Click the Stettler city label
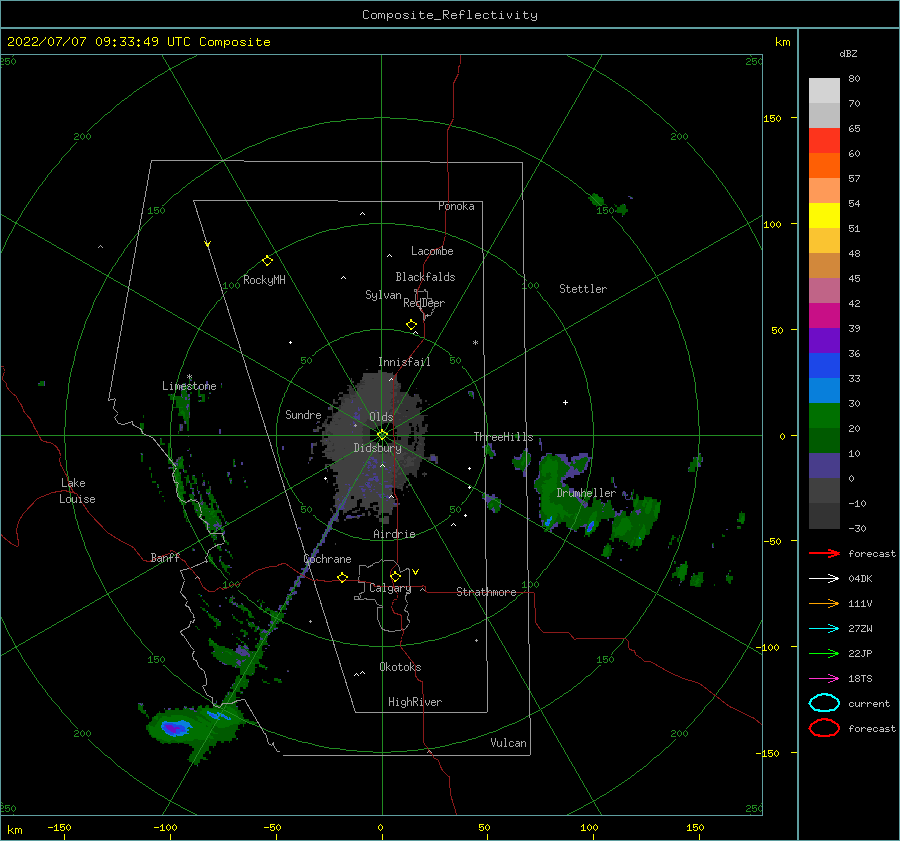Viewport: 900px width, 841px height. click(x=583, y=289)
